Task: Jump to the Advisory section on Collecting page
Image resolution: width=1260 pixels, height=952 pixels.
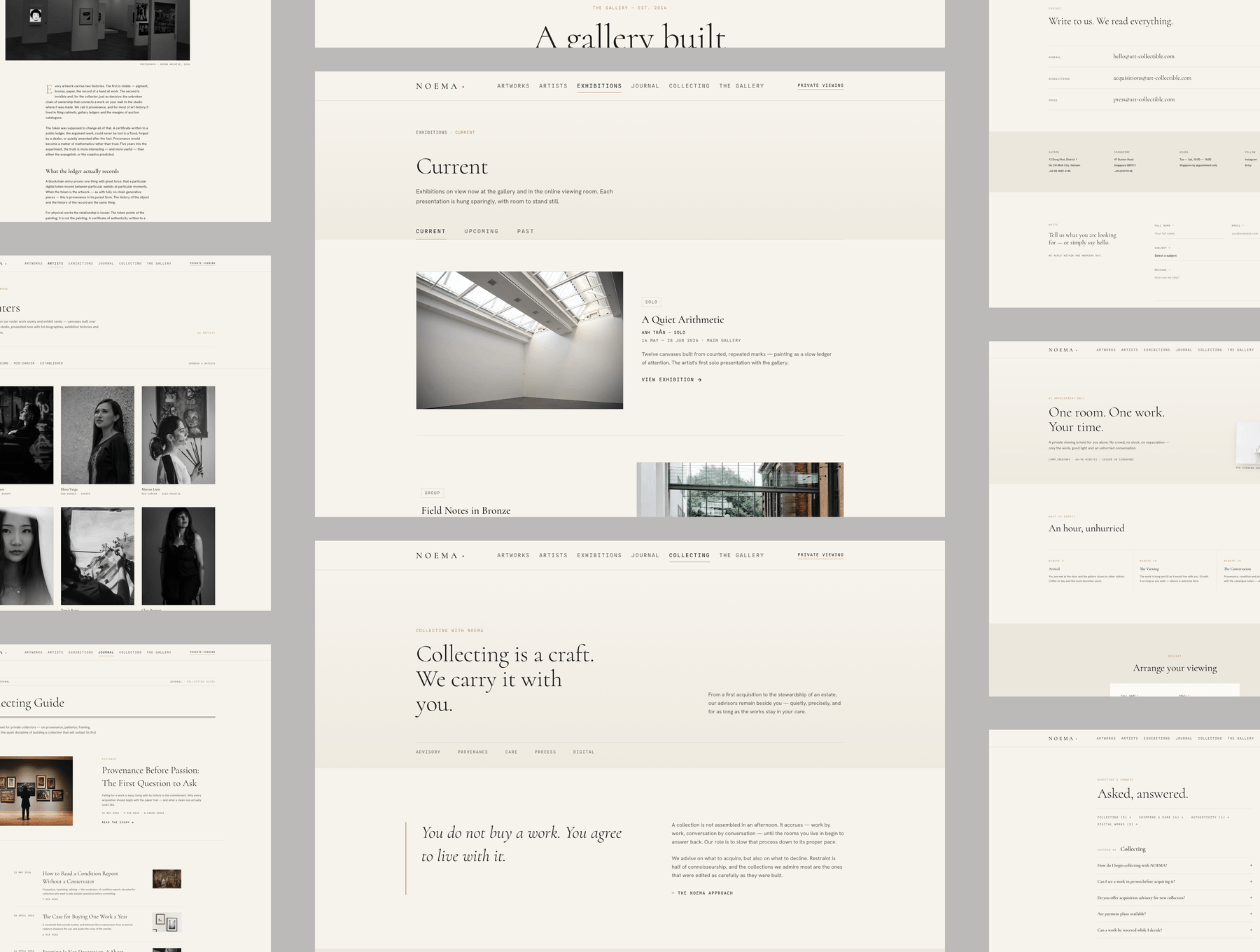Action: pos(428,752)
